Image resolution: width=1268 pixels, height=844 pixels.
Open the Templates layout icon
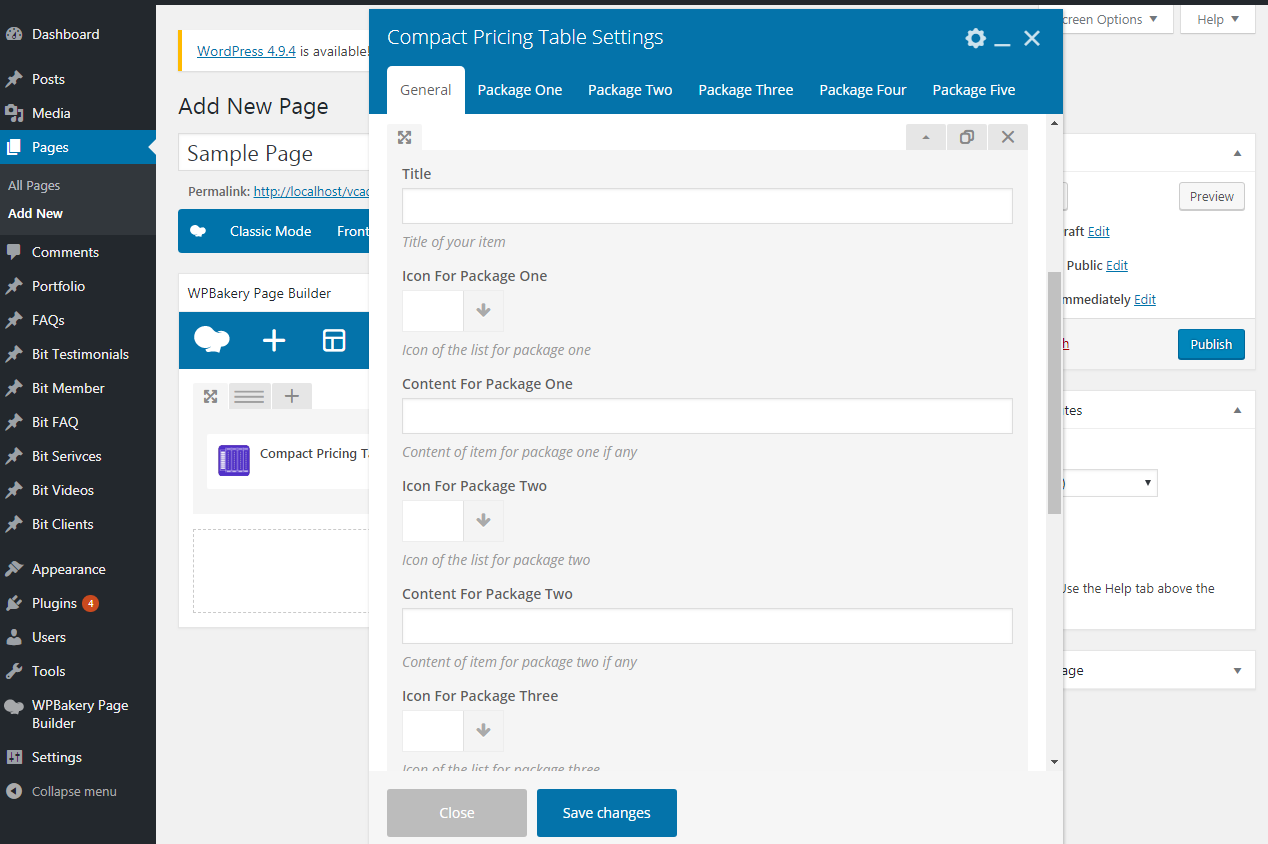333,340
